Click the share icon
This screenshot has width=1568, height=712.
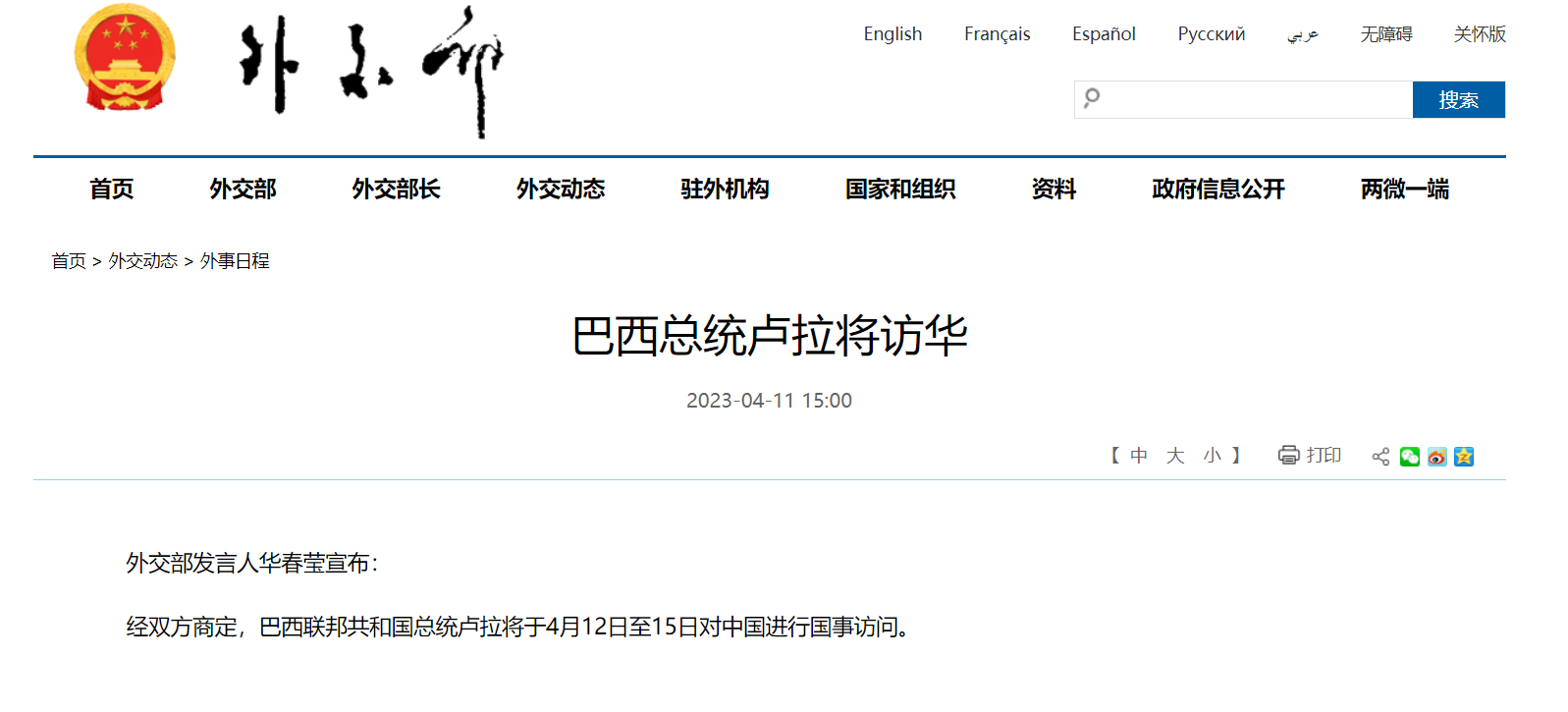[x=1380, y=457]
